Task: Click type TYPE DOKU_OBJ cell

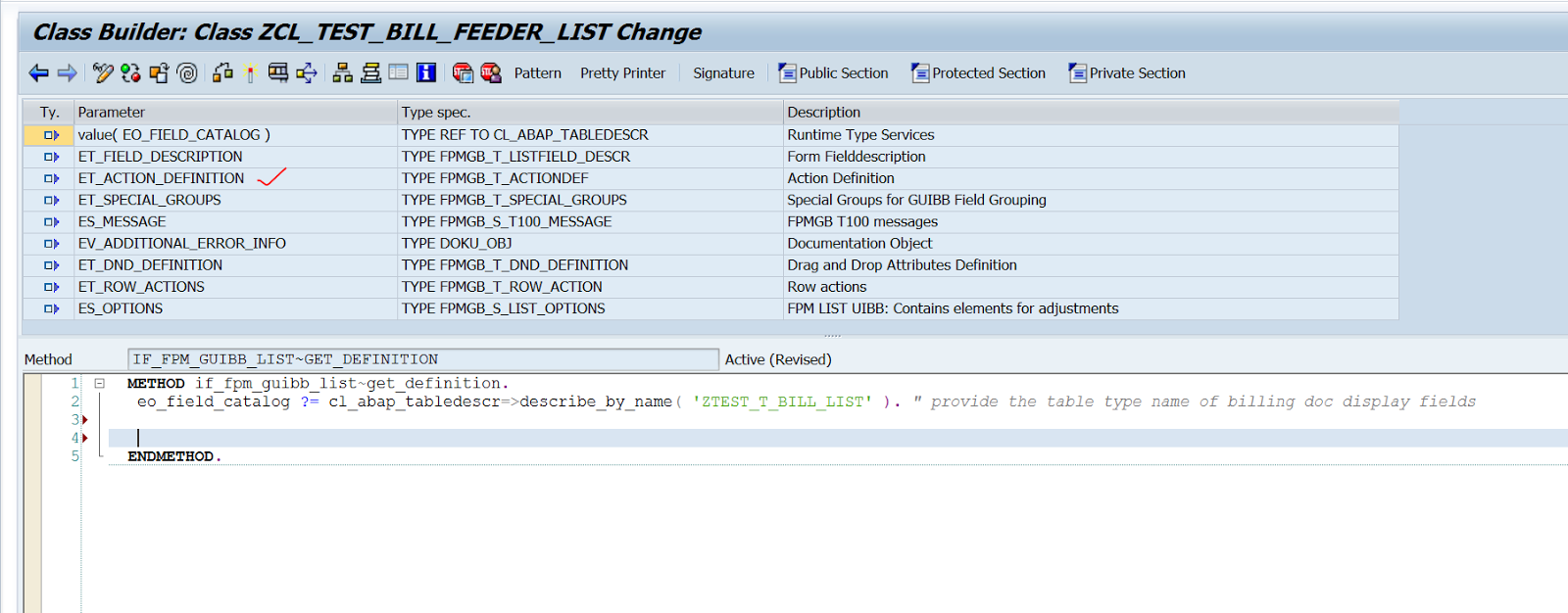Action: [590, 243]
